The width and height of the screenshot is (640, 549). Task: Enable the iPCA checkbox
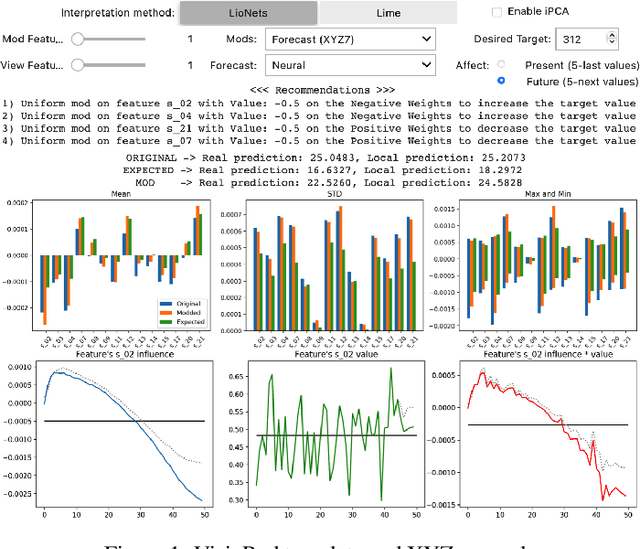tap(497, 12)
